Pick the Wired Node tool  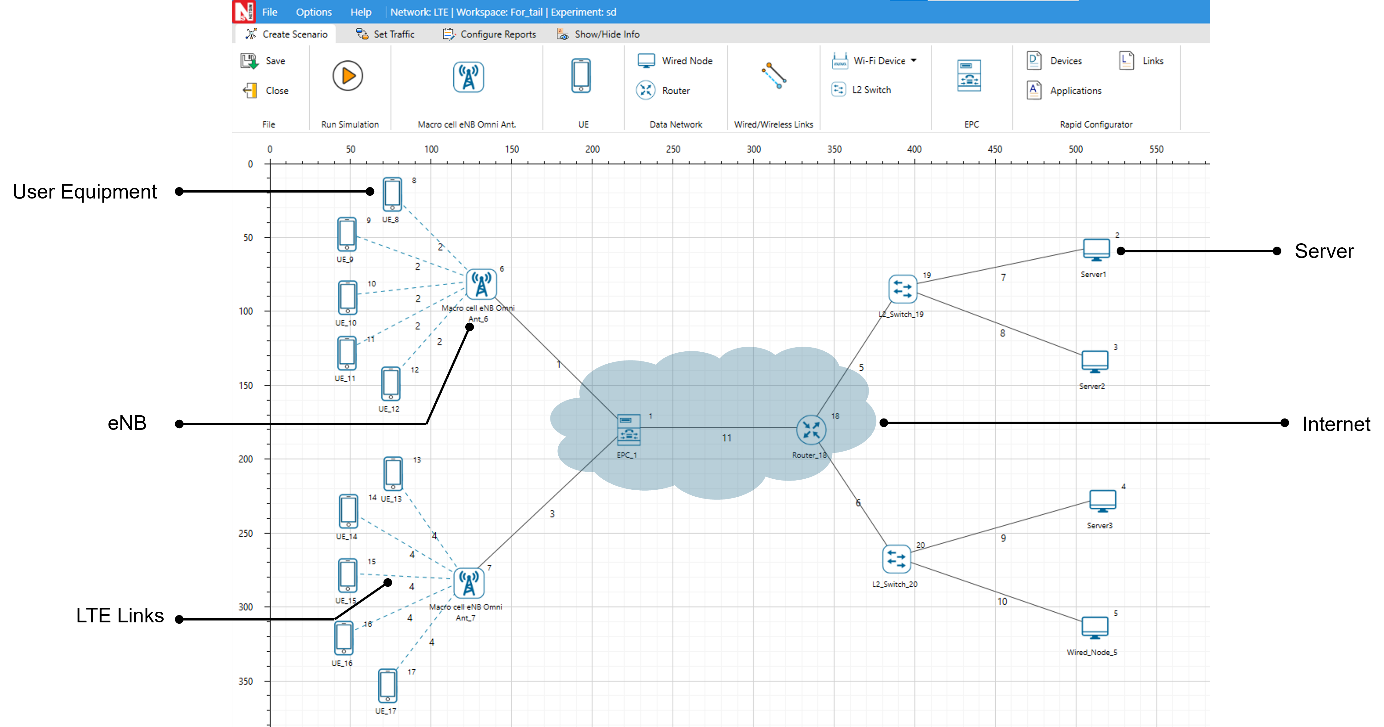coord(675,61)
